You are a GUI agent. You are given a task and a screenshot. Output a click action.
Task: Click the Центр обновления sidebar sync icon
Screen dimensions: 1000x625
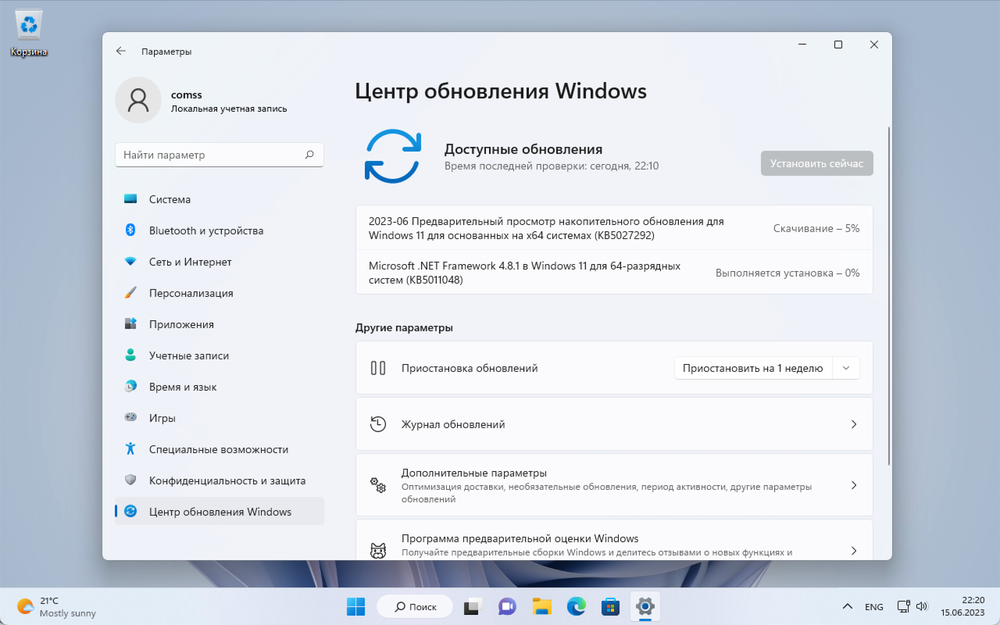point(130,511)
